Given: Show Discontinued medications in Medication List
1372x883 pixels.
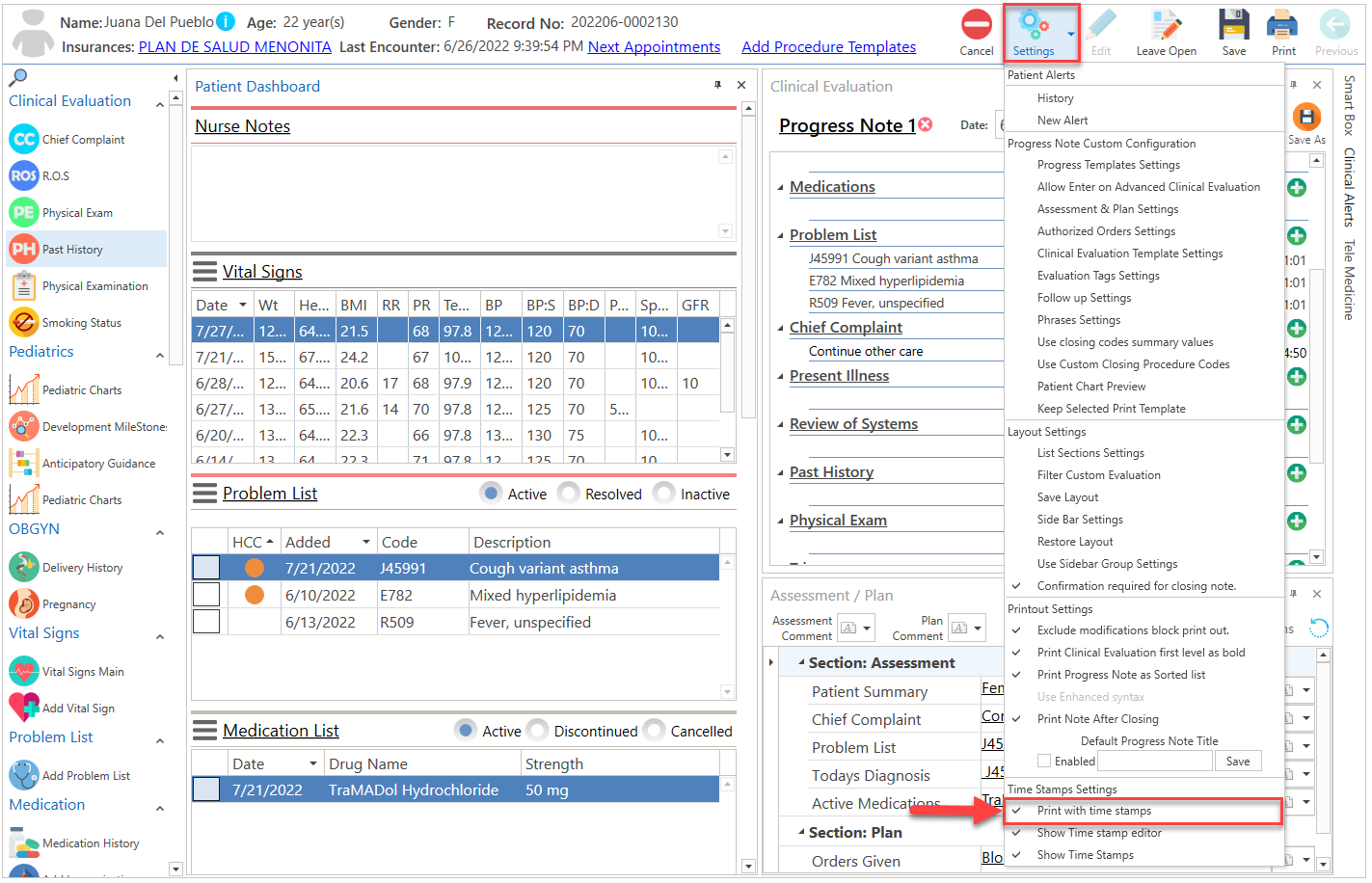Looking at the screenshot, I should 537,731.
